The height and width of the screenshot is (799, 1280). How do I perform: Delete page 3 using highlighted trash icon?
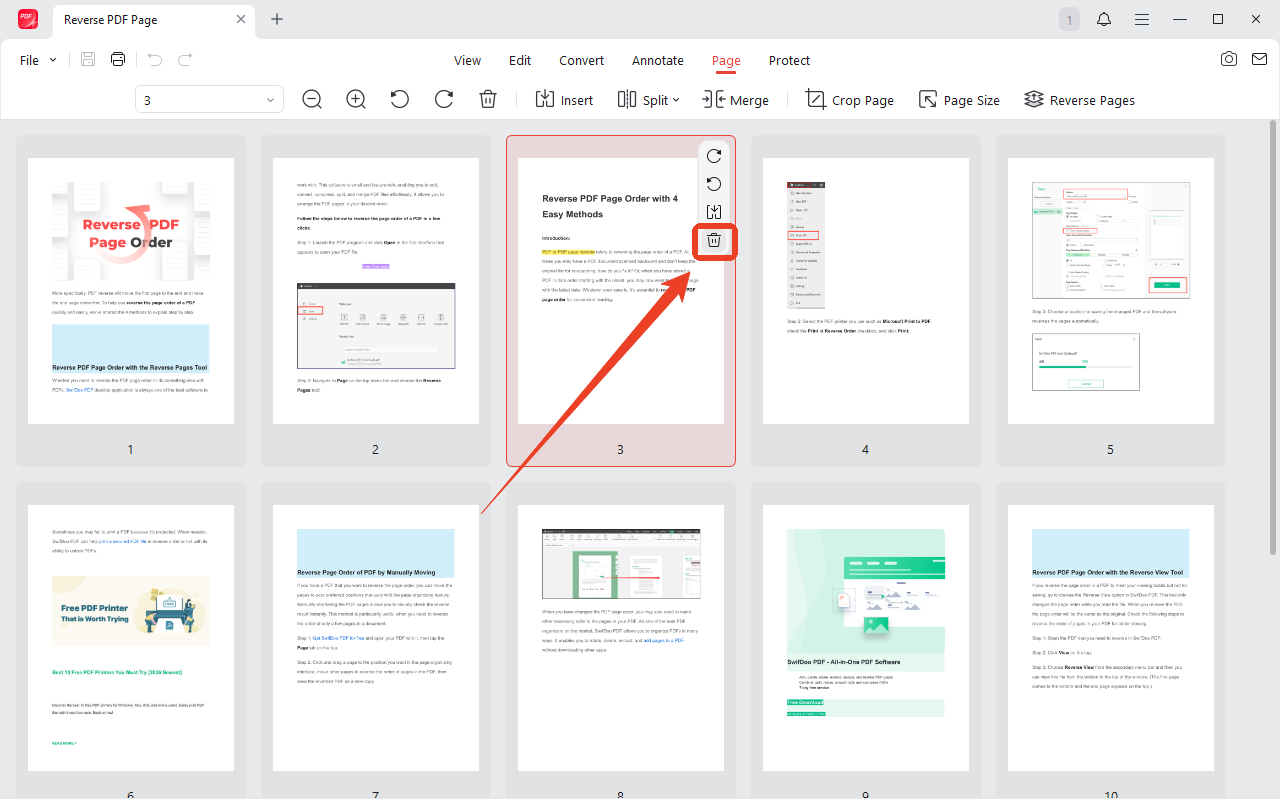(714, 240)
